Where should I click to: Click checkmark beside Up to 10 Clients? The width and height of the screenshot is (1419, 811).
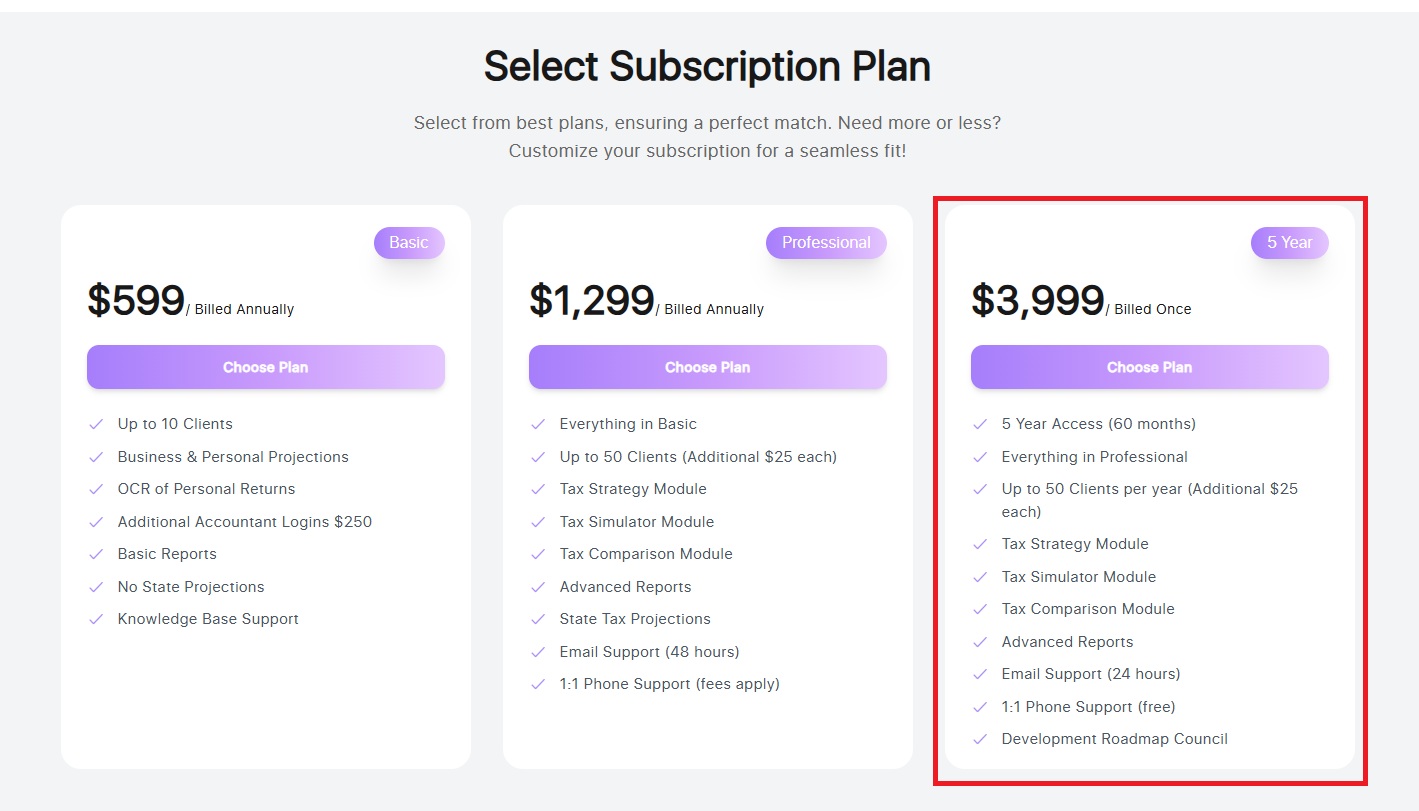pos(96,424)
